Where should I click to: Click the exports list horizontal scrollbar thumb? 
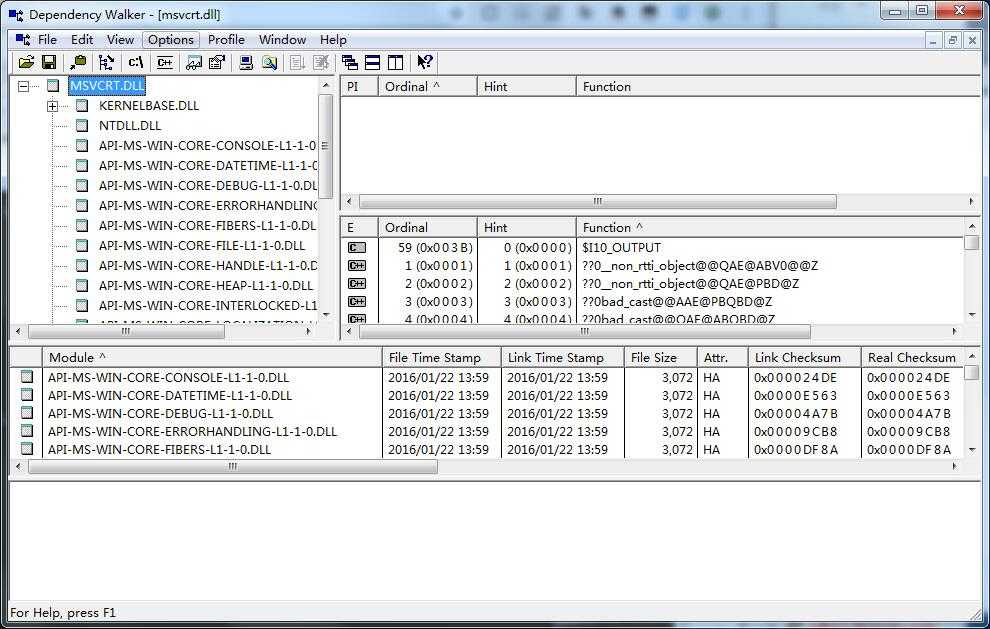[x=585, y=331]
